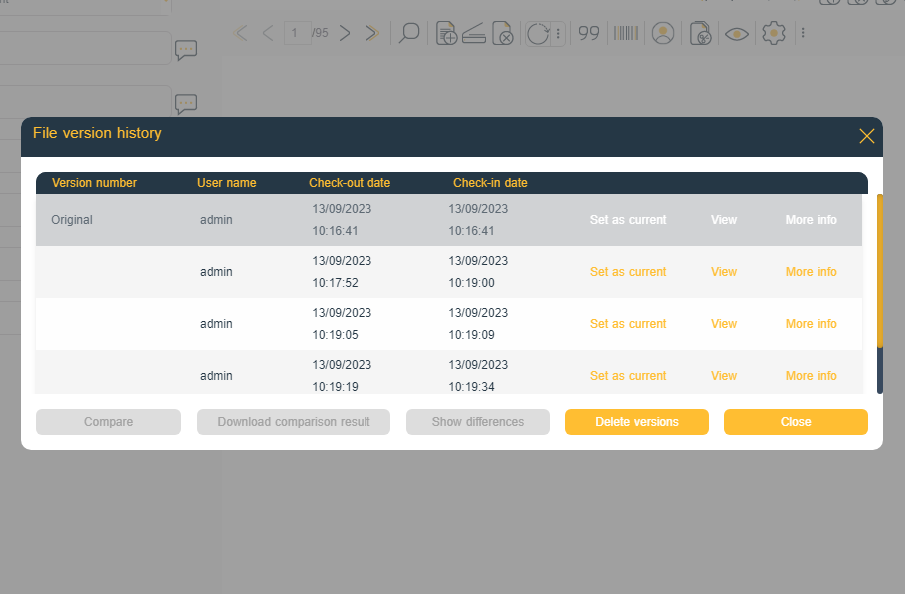View the Original file version

(x=723, y=220)
